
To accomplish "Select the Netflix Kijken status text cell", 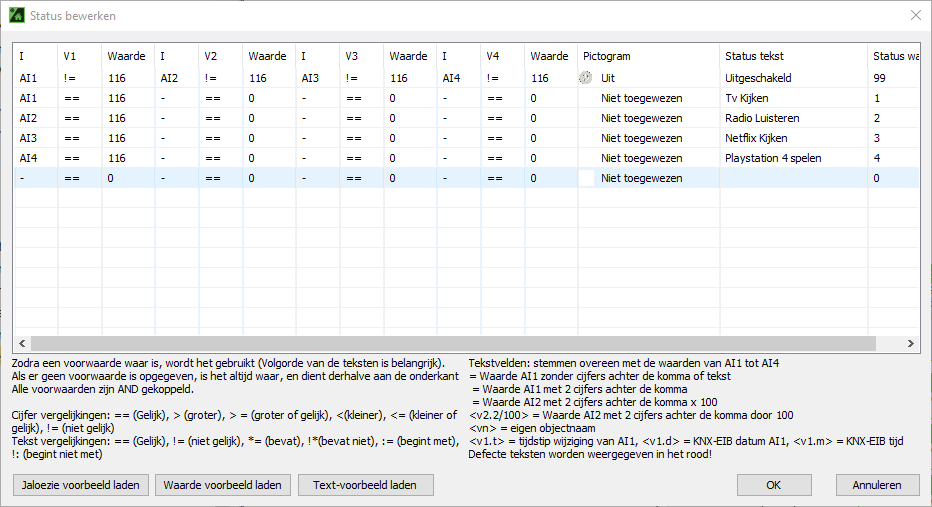I will pyautogui.click(x=794, y=138).
